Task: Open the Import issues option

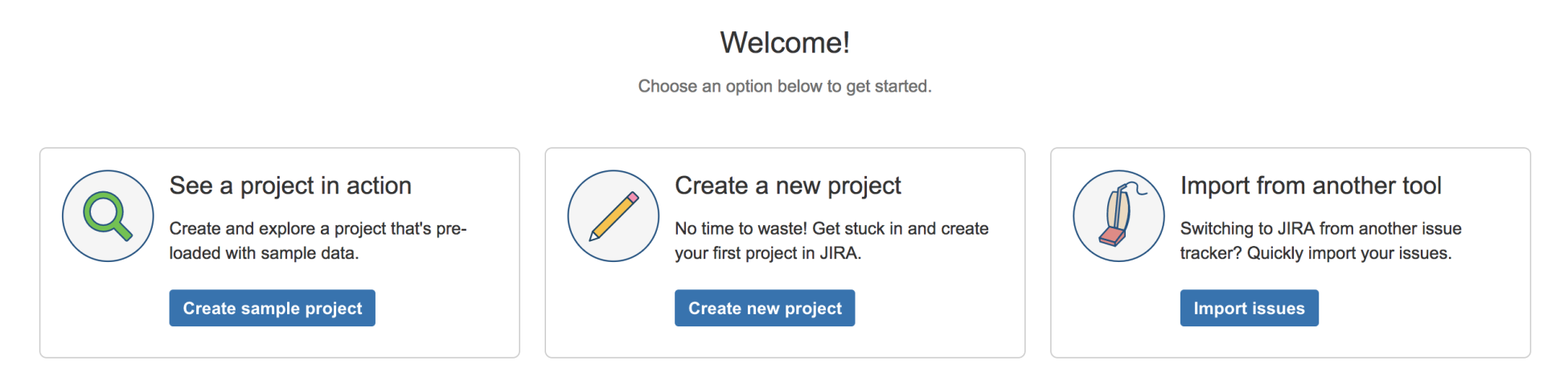Action: point(1249,308)
